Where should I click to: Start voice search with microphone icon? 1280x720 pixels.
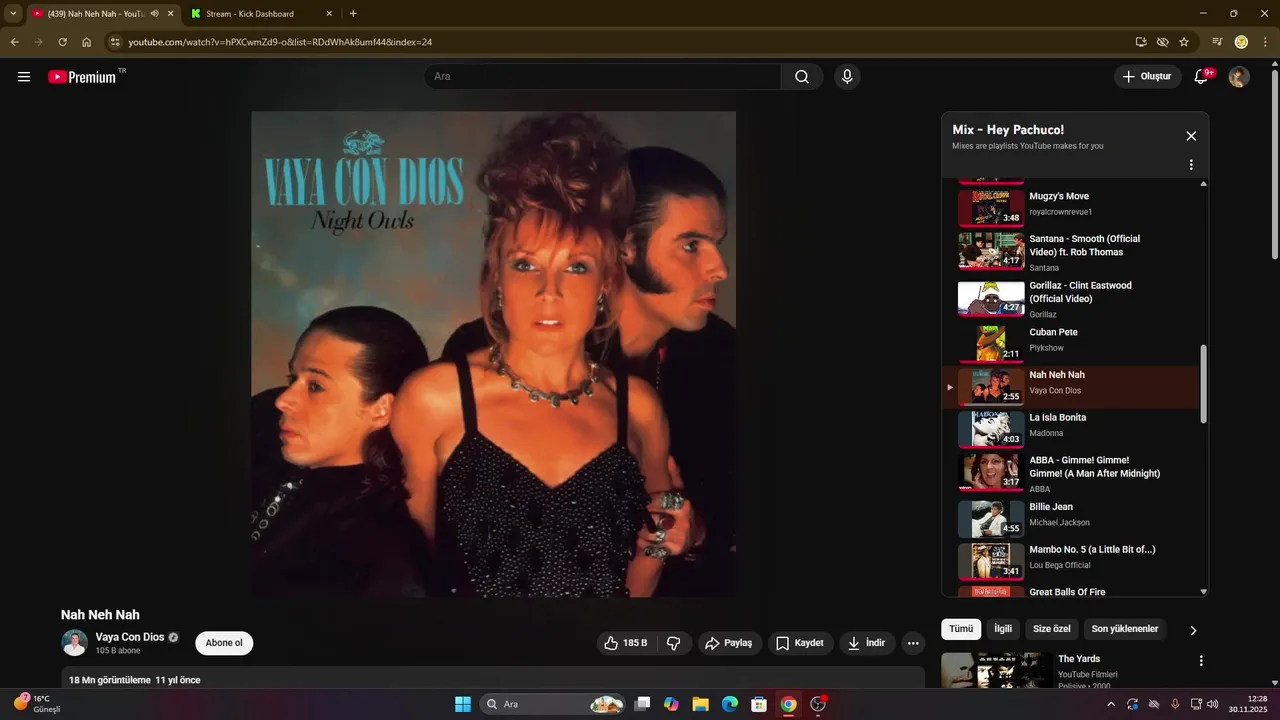(x=847, y=77)
